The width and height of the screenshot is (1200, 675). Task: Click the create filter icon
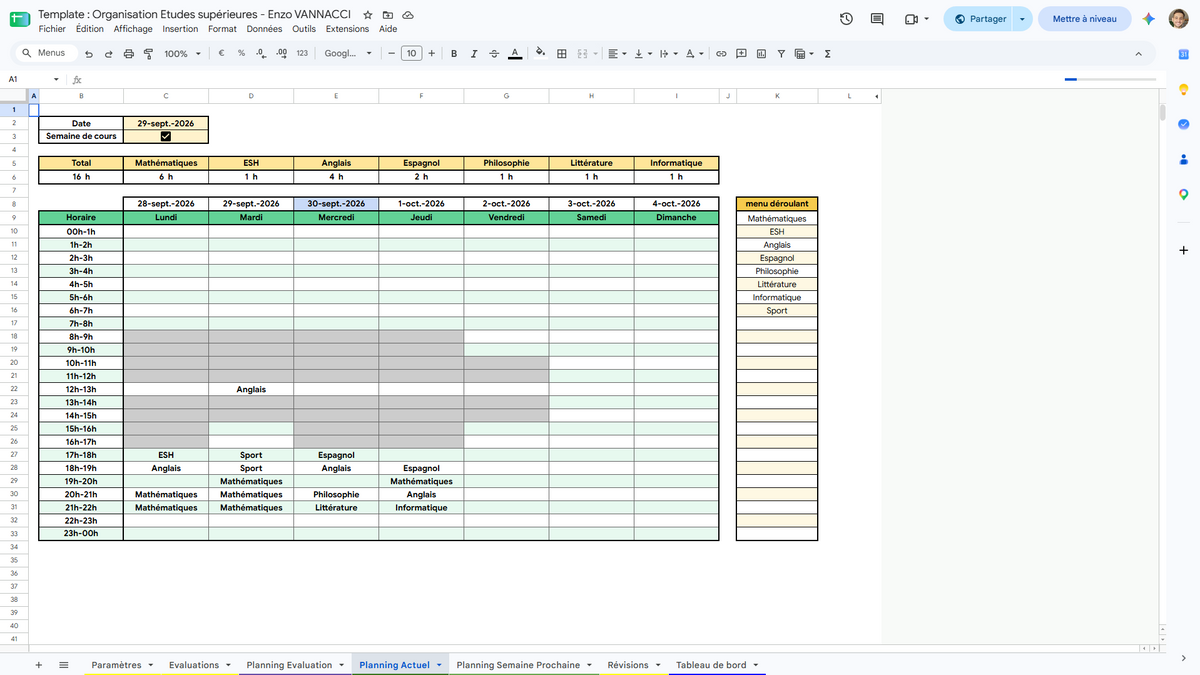pyautogui.click(x=781, y=53)
